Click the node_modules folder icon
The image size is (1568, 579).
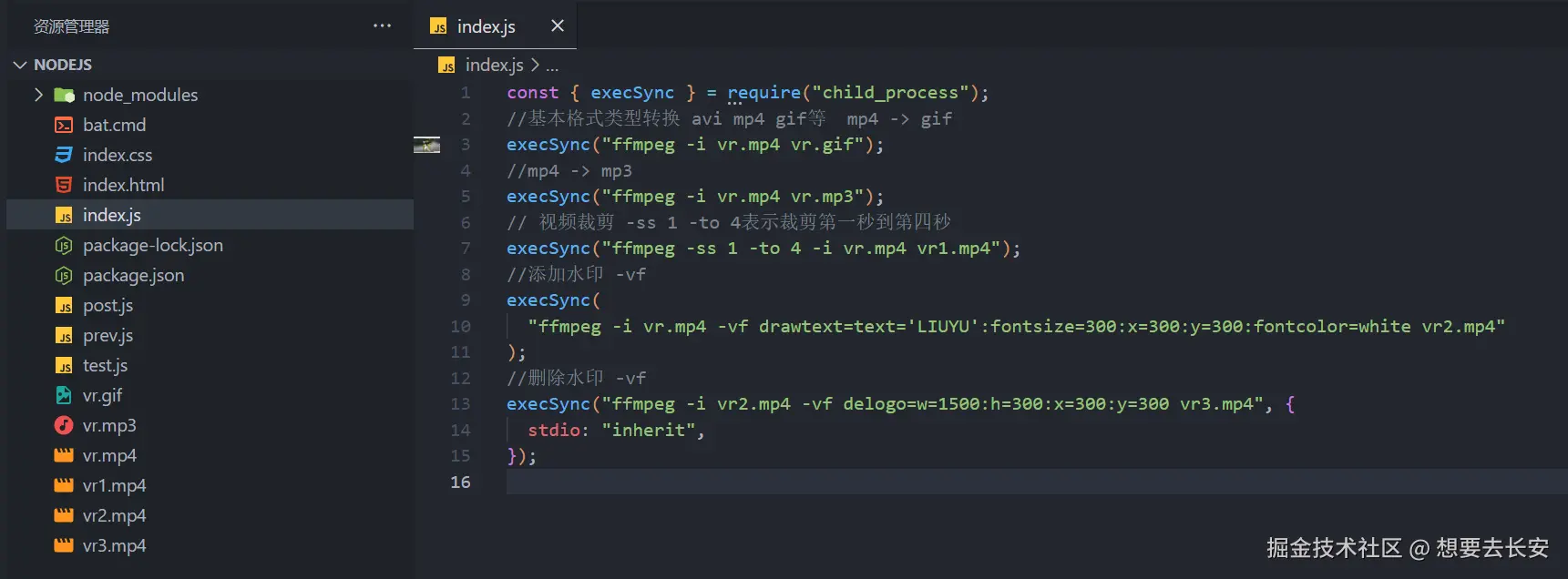click(x=64, y=95)
